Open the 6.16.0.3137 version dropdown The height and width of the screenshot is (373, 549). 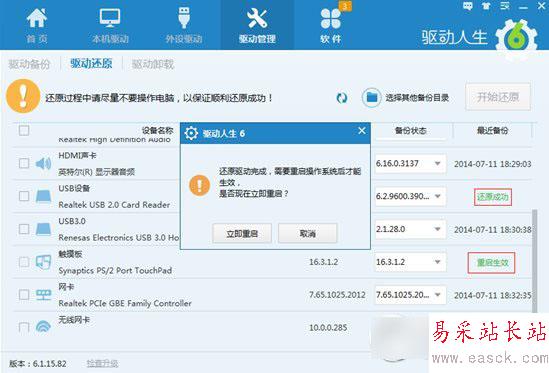pyautogui.click(x=410, y=164)
